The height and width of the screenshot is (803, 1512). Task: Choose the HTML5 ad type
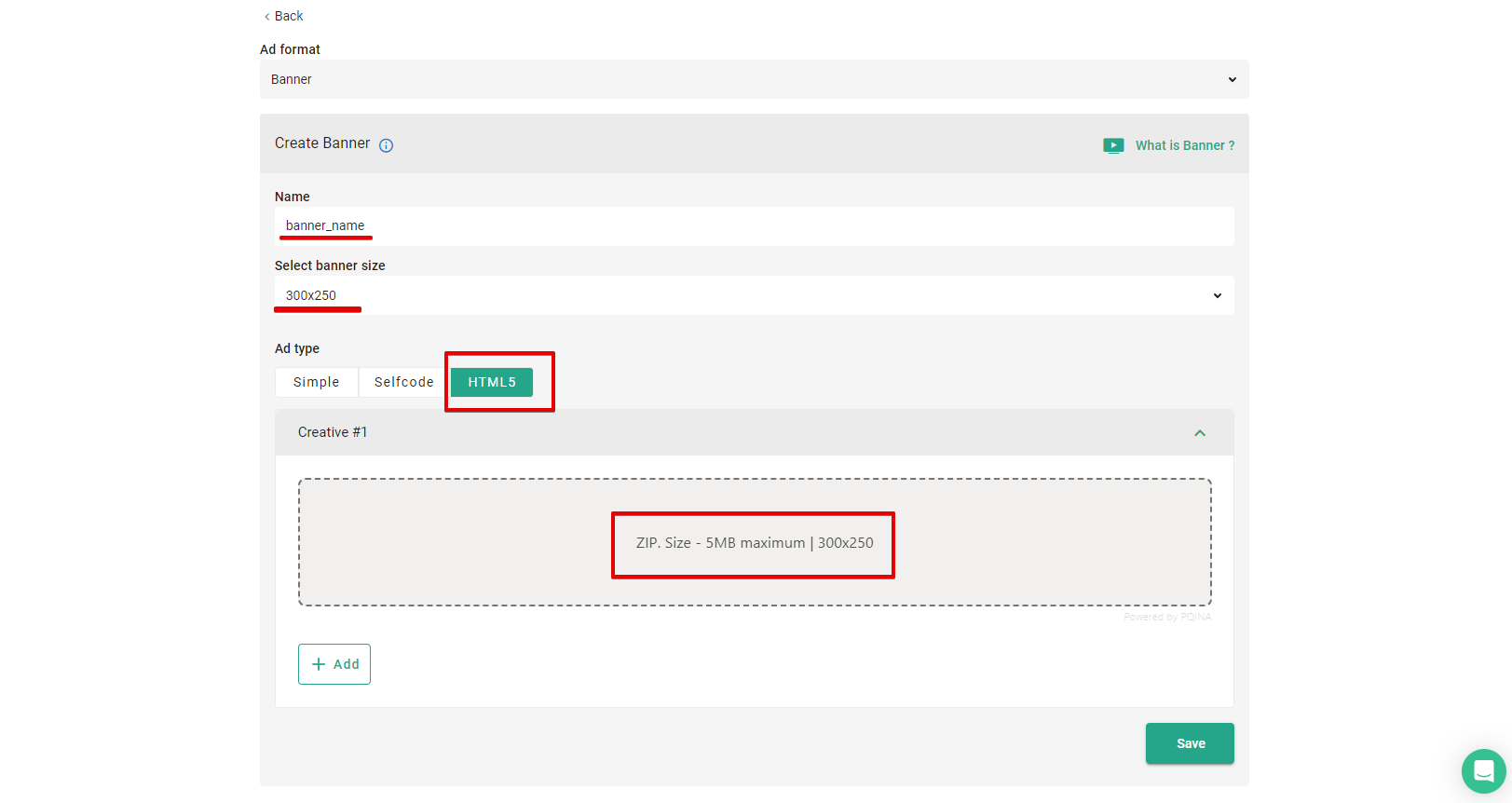pyautogui.click(x=492, y=382)
